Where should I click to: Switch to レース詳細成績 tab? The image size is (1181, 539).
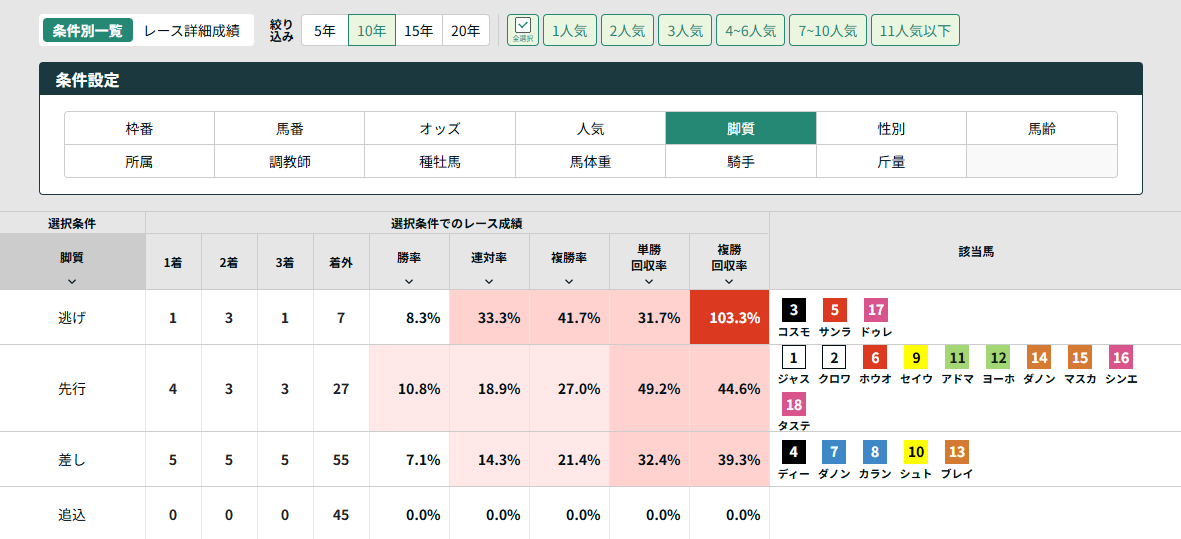tap(191, 31)
